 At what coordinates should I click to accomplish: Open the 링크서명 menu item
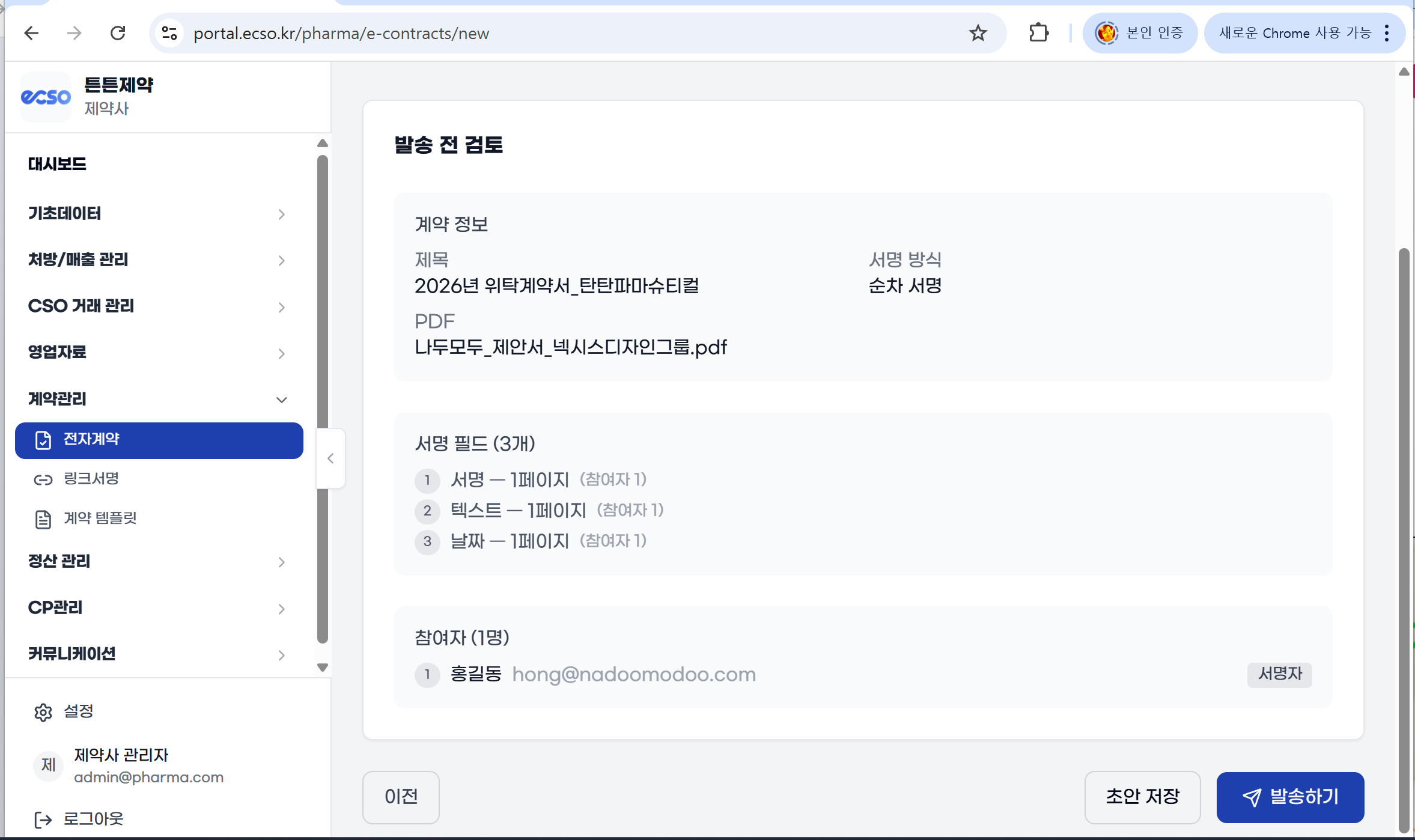91,479
